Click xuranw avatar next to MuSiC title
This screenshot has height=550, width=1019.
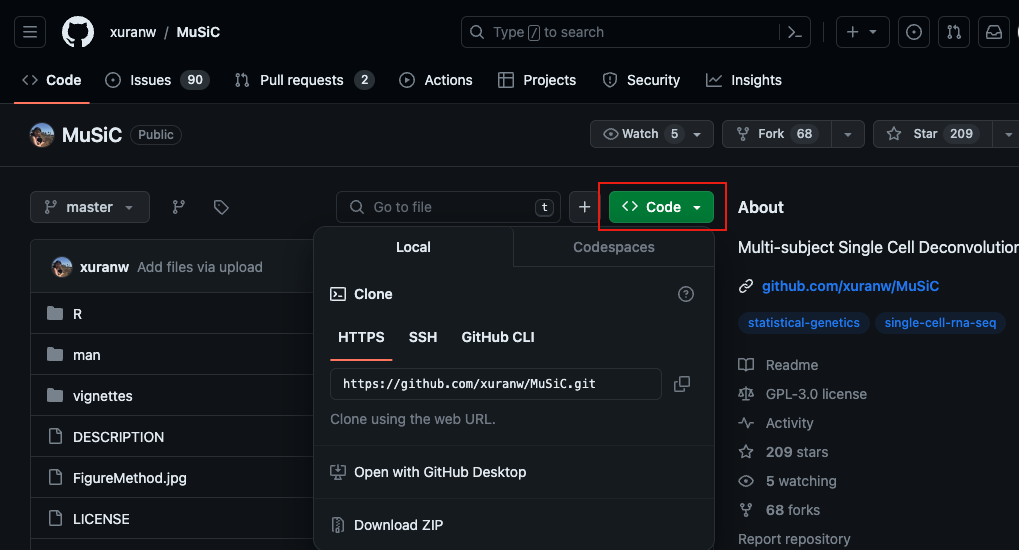[x=42, y=135]
